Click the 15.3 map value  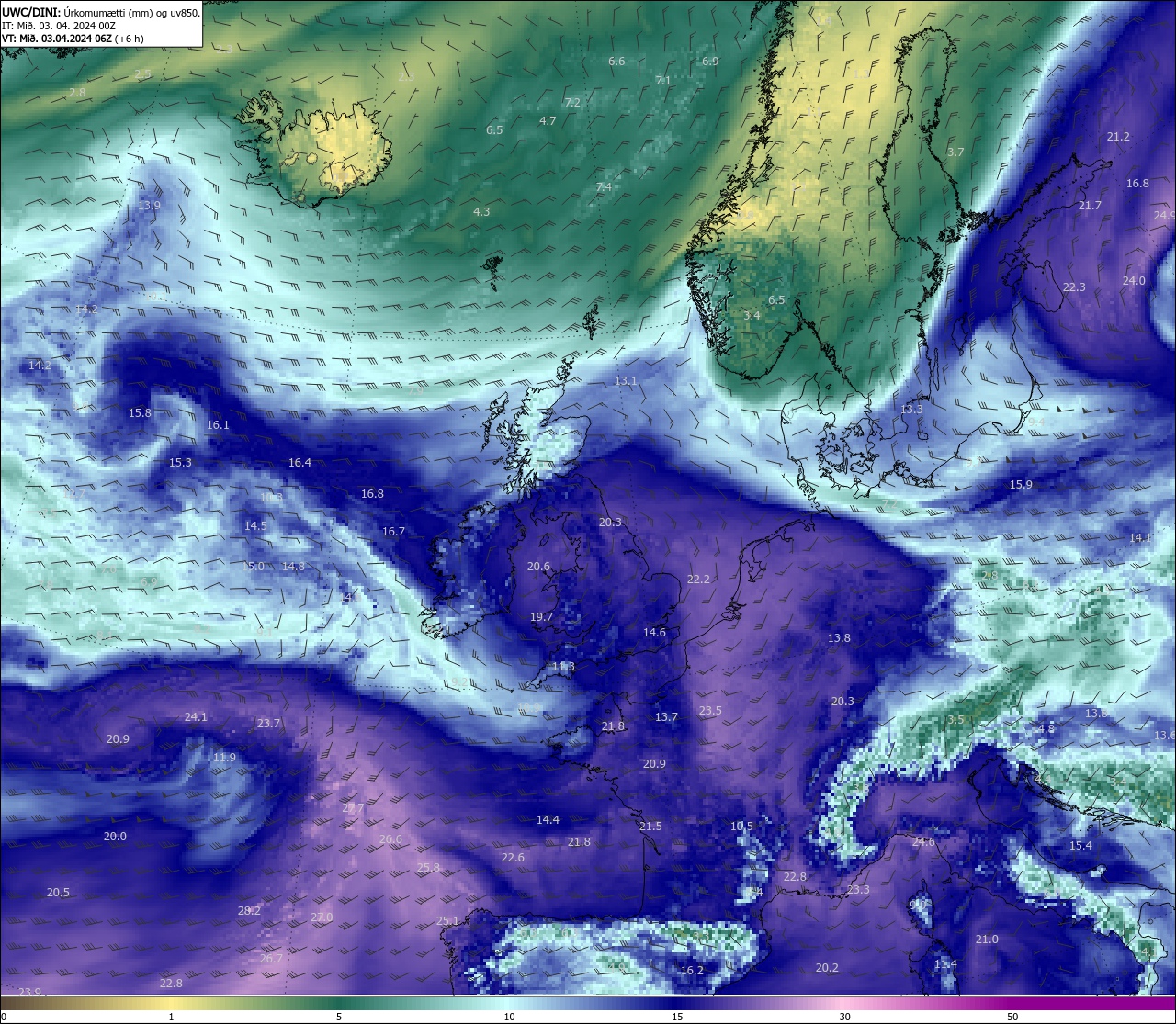pos(180,463)
